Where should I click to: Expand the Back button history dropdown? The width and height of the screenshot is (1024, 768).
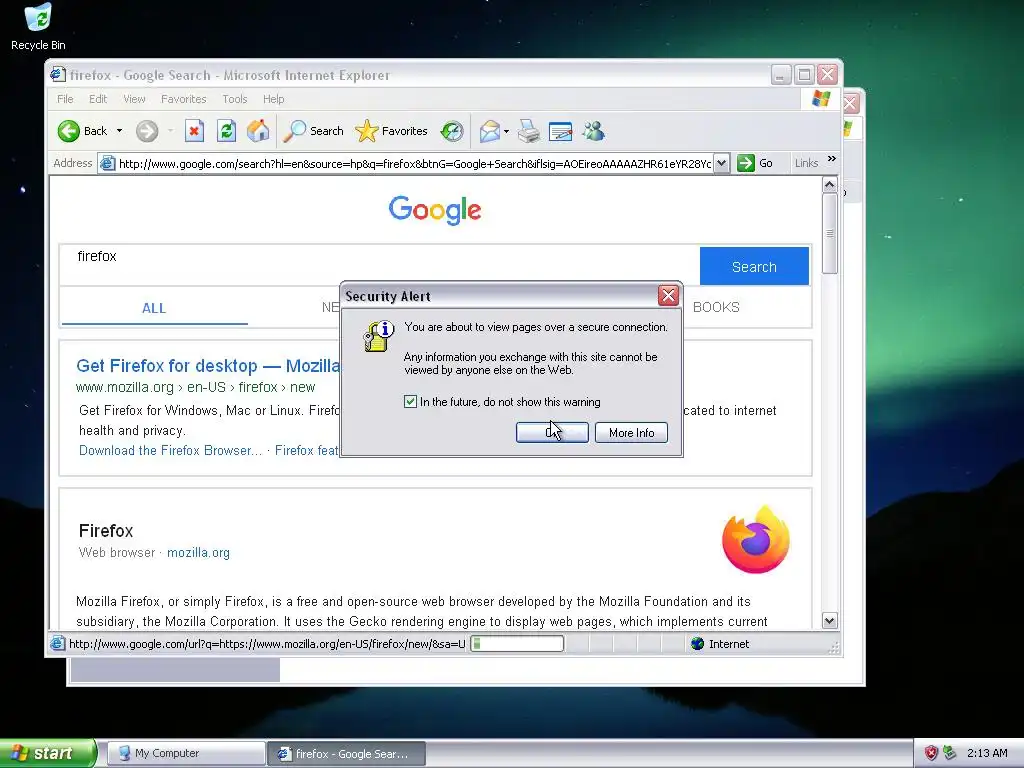tap(120, 131)
